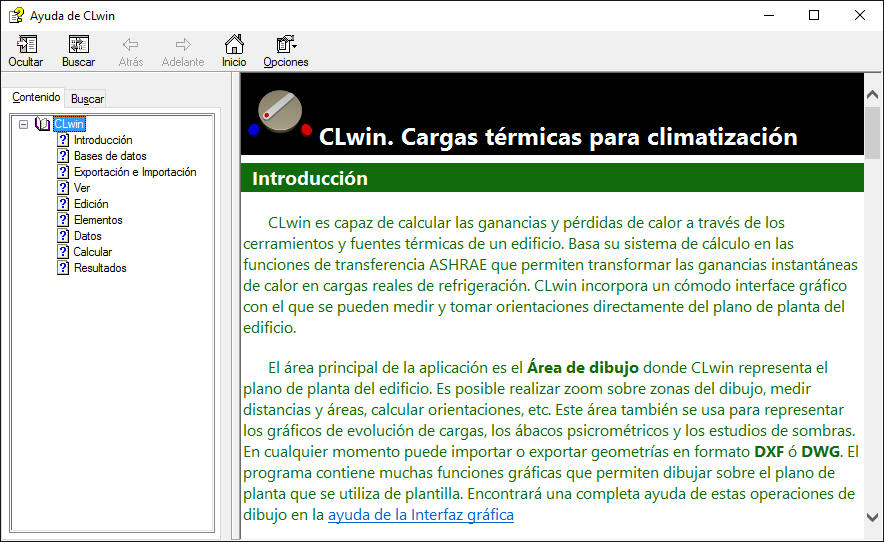The height and width of the screenshot is (542, 884).
Task: Select the Introducción tree label
Action: click(x=103, y=140)
